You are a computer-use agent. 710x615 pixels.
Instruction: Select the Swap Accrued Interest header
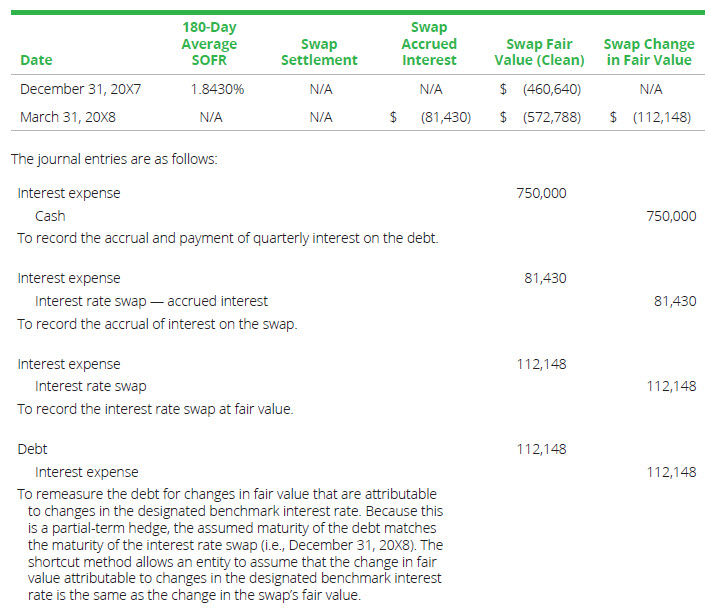coord(429,44)
